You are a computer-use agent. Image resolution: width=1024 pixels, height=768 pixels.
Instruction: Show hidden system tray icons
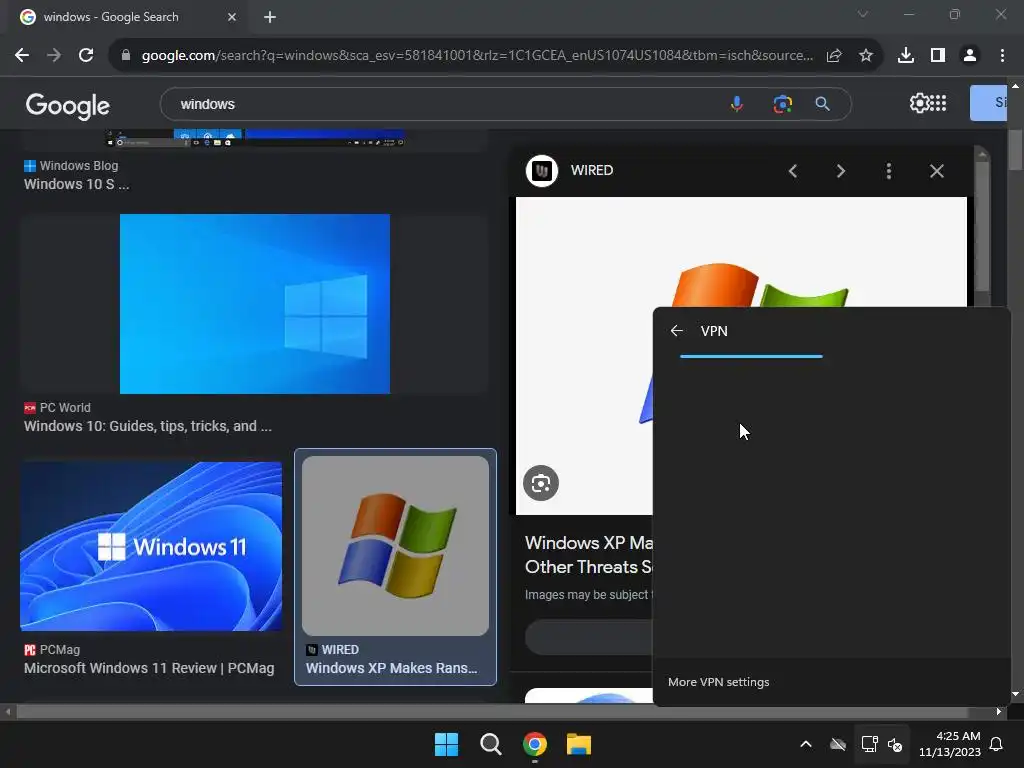806,744
